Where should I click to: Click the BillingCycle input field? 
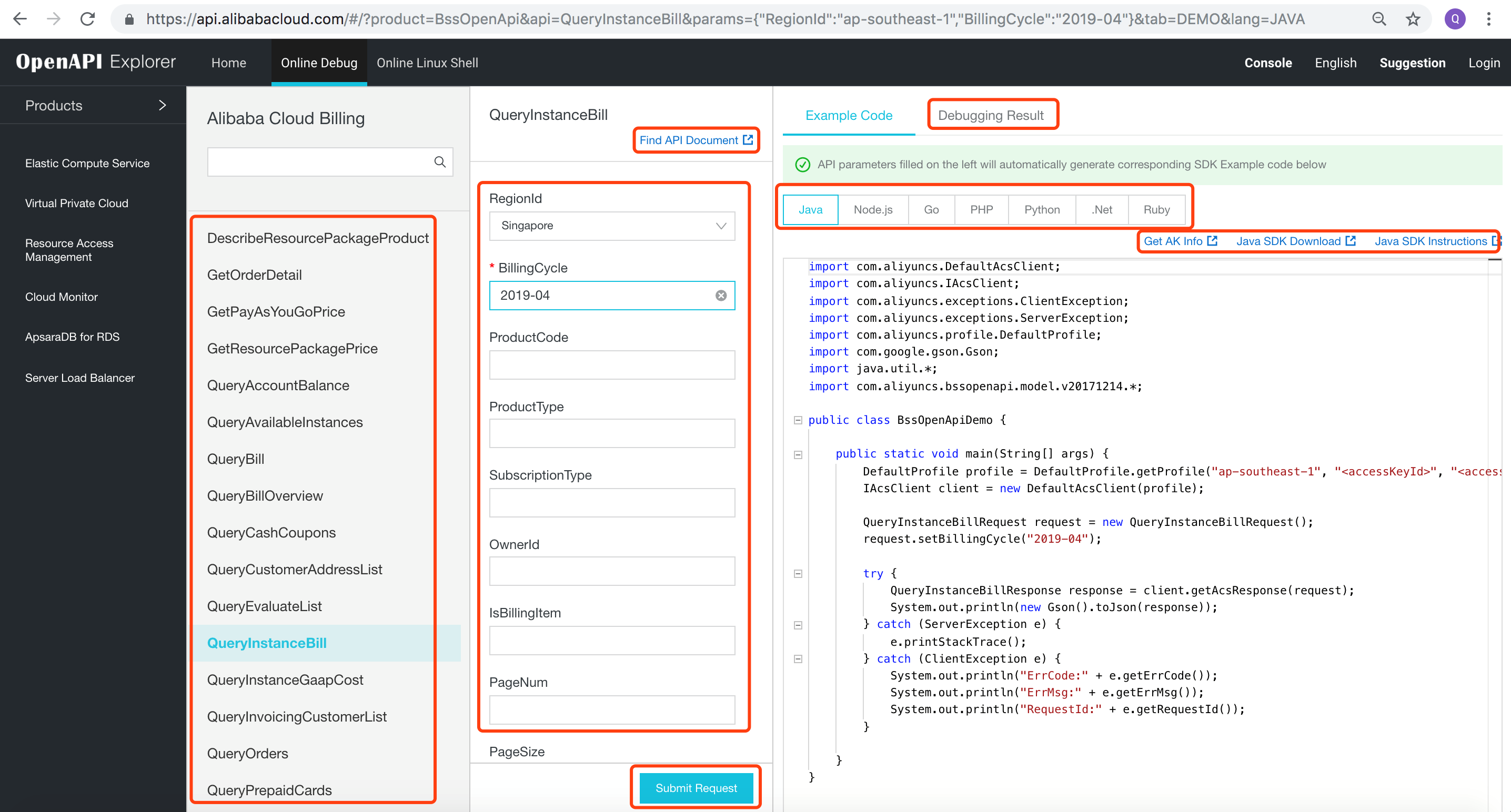tap(612, 296)
